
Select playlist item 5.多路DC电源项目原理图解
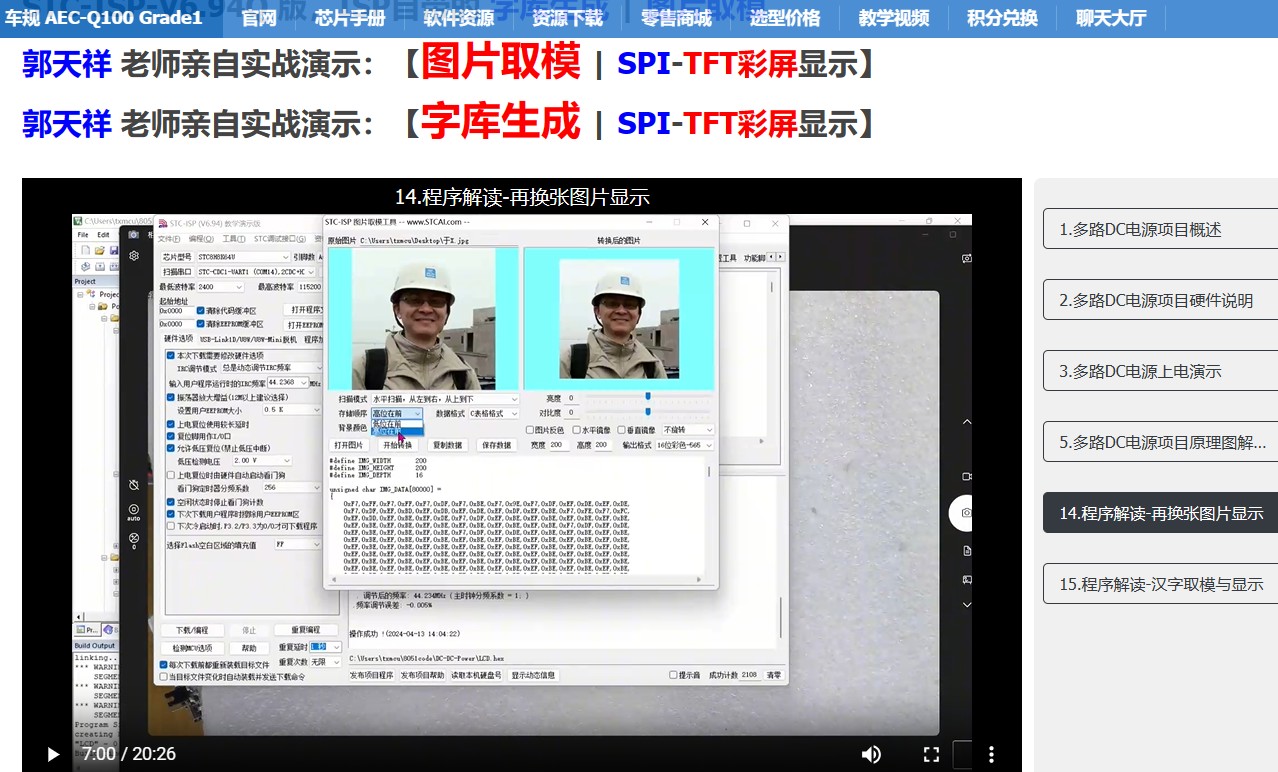coord(1160,442)
